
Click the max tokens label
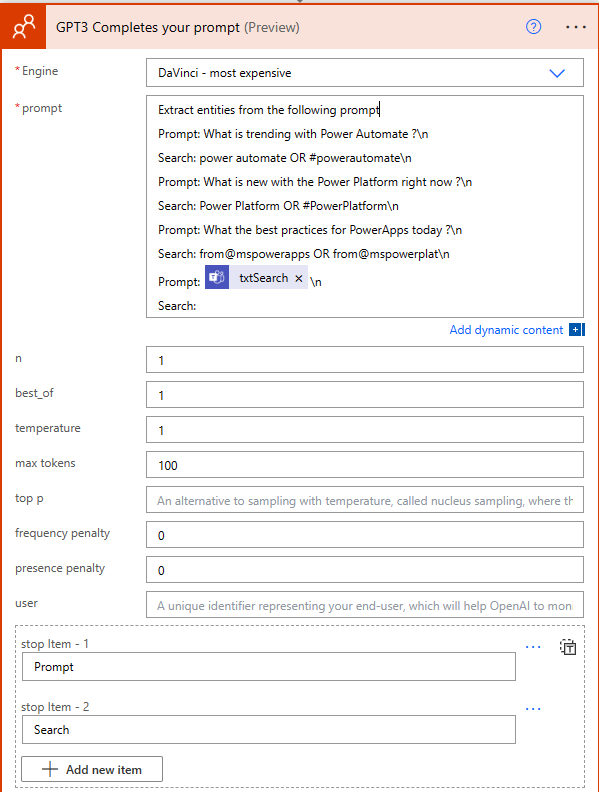45,463
